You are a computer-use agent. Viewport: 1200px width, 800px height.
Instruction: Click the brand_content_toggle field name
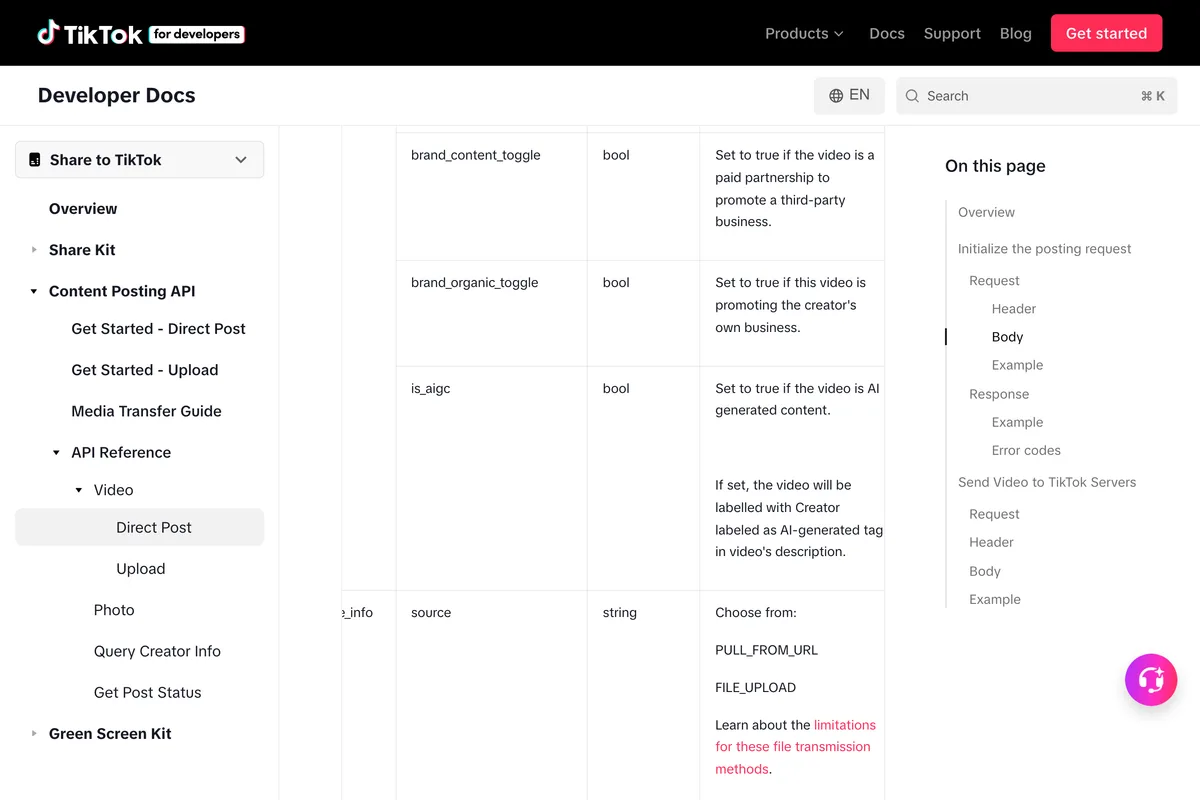tap(476, 155)
